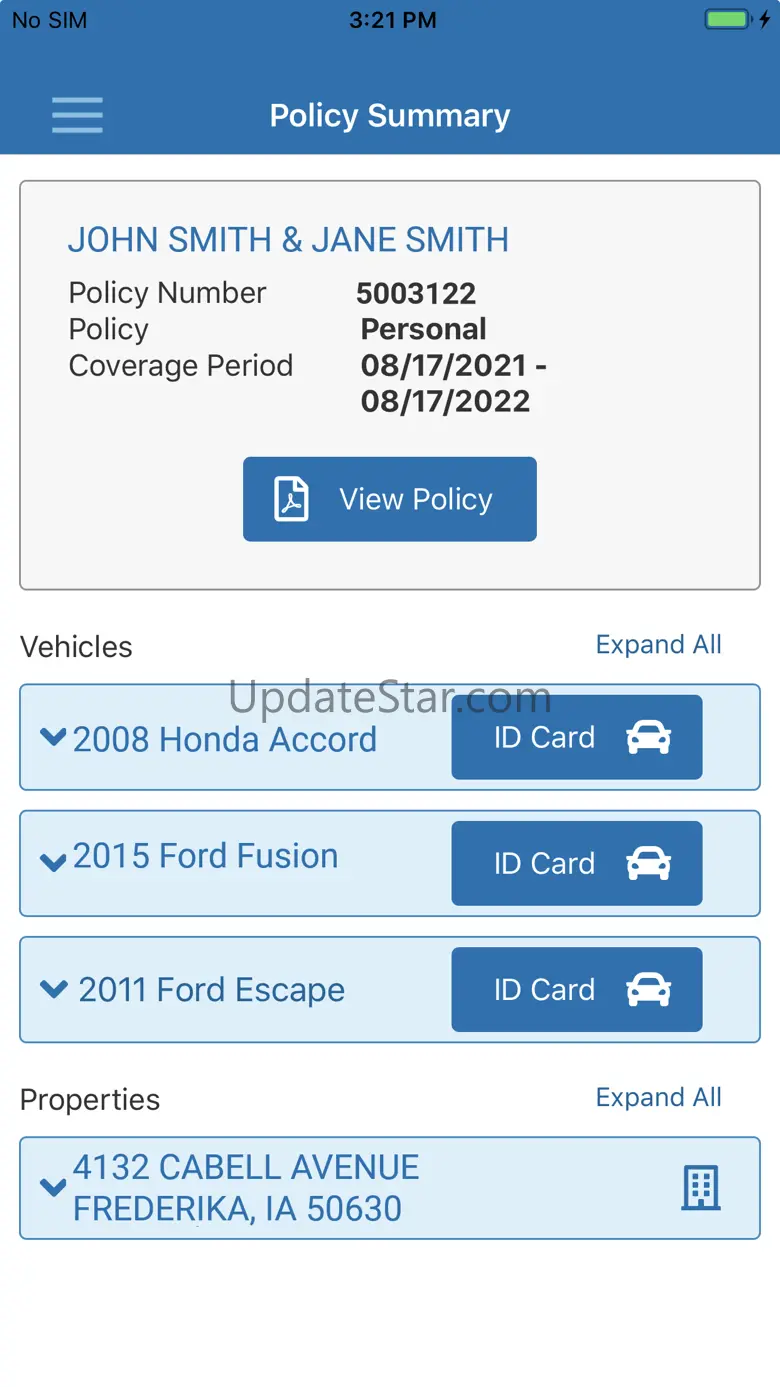The width and height of the screenshot is (780, 1387).
Task: Tap the Policy Summary header title
Action: 390,116
